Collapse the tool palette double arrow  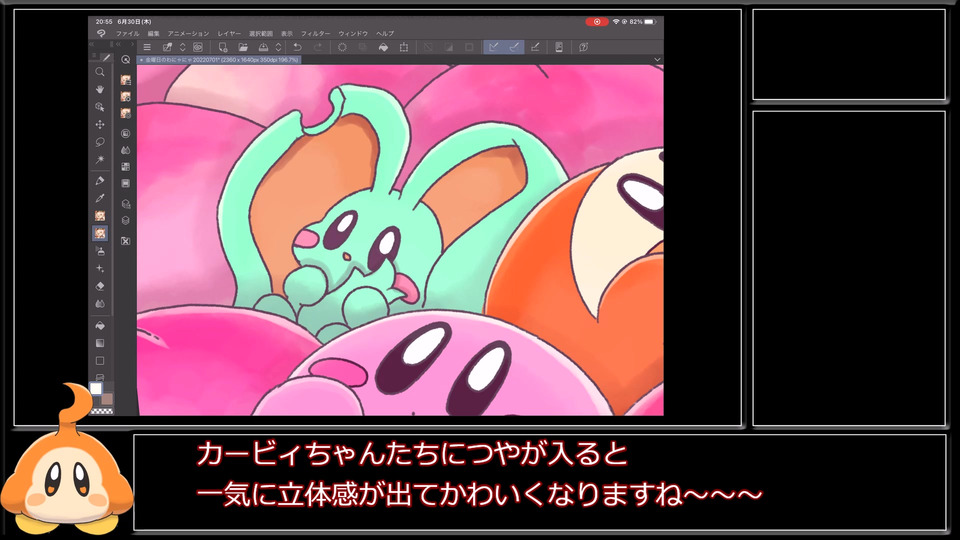pos(92,45)
